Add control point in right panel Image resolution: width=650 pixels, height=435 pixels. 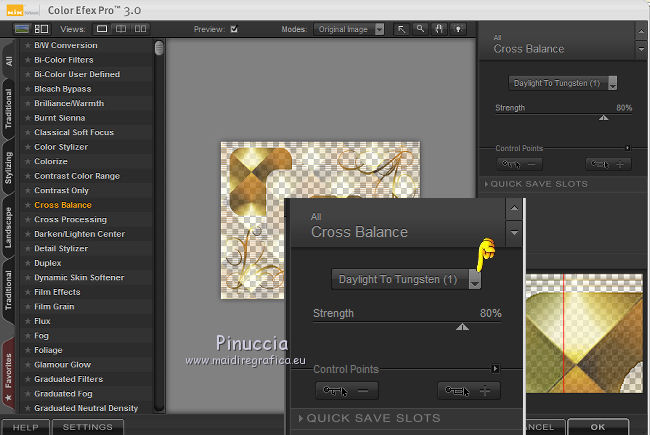608,164
